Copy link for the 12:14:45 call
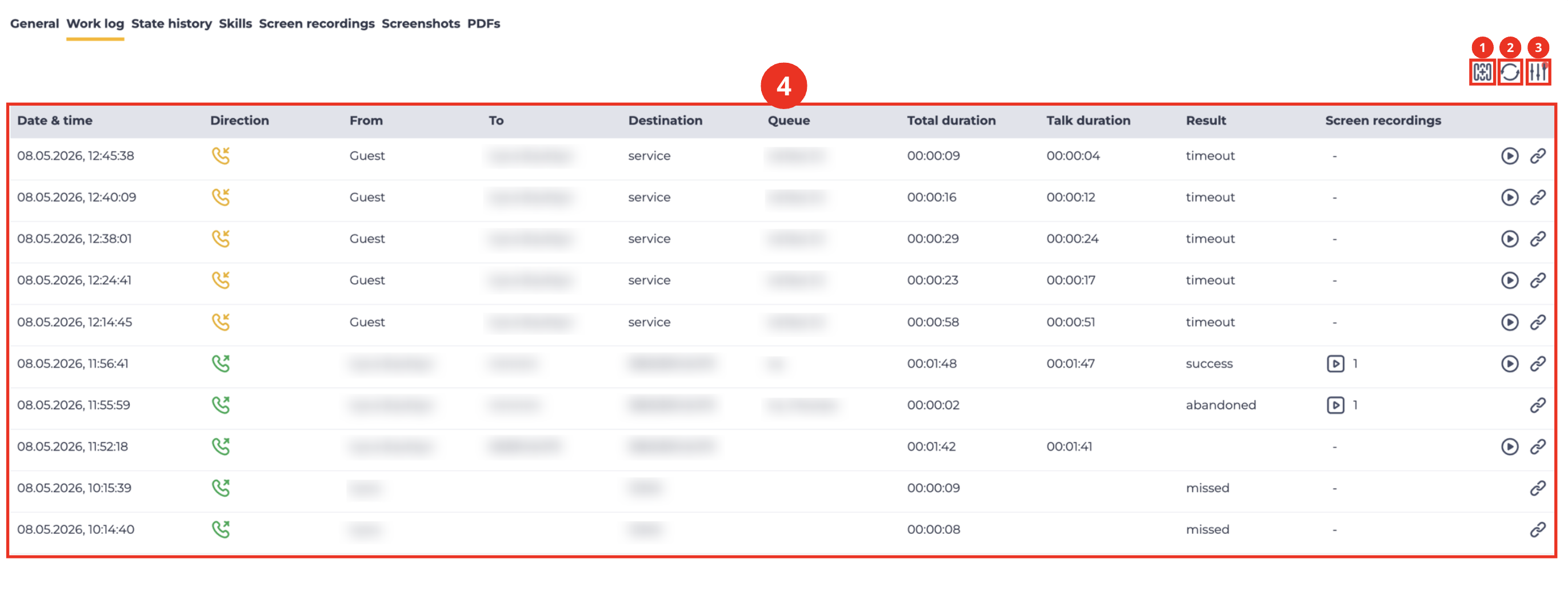This screenshot has height=595, width=1568. [1538, 323]
